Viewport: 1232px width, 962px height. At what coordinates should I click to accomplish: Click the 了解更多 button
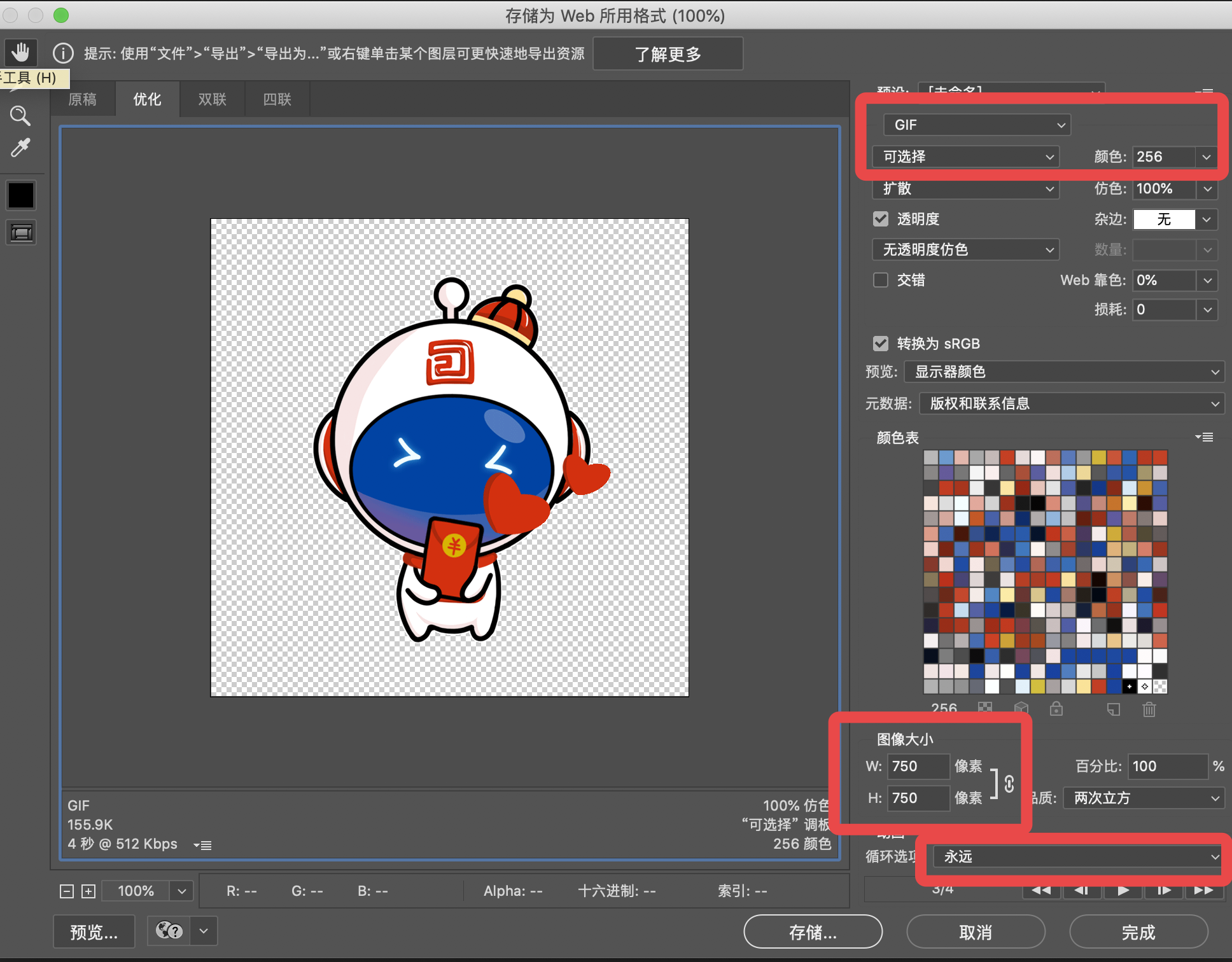coord(668,54)
